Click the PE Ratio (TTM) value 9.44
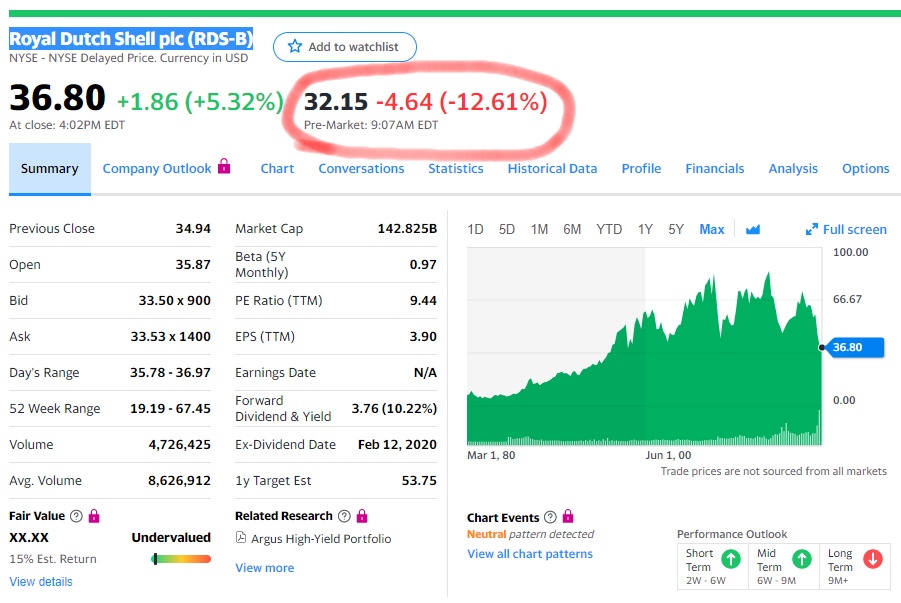 [x=423, y=300]
